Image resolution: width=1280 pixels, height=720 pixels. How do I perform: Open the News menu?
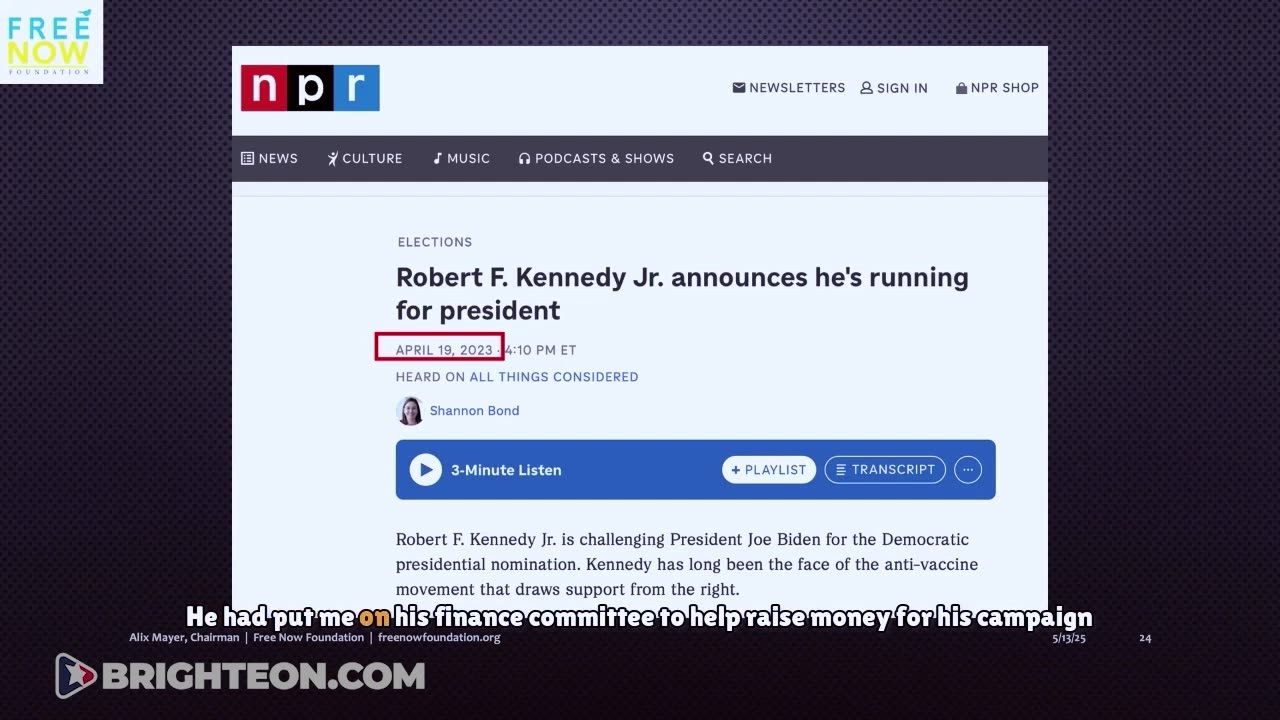[269, 158]
